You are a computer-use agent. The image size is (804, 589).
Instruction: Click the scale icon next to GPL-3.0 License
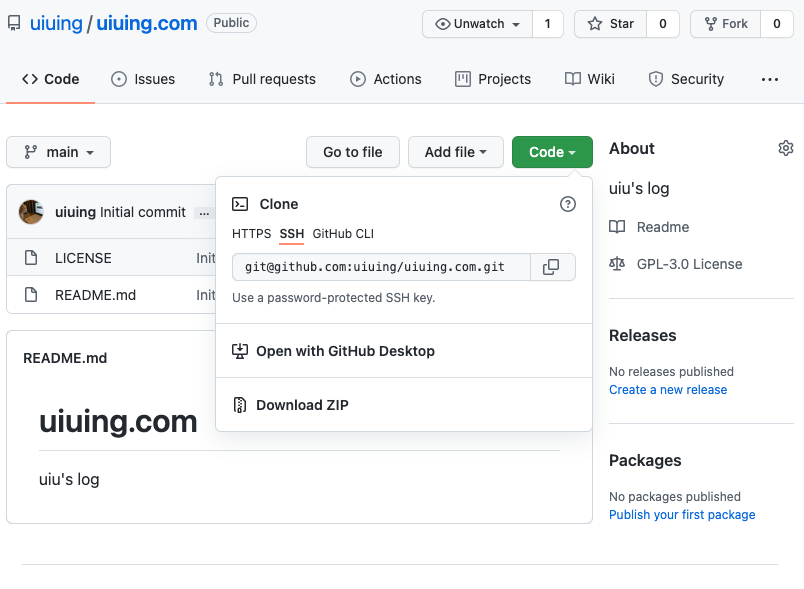coord(617,264)
